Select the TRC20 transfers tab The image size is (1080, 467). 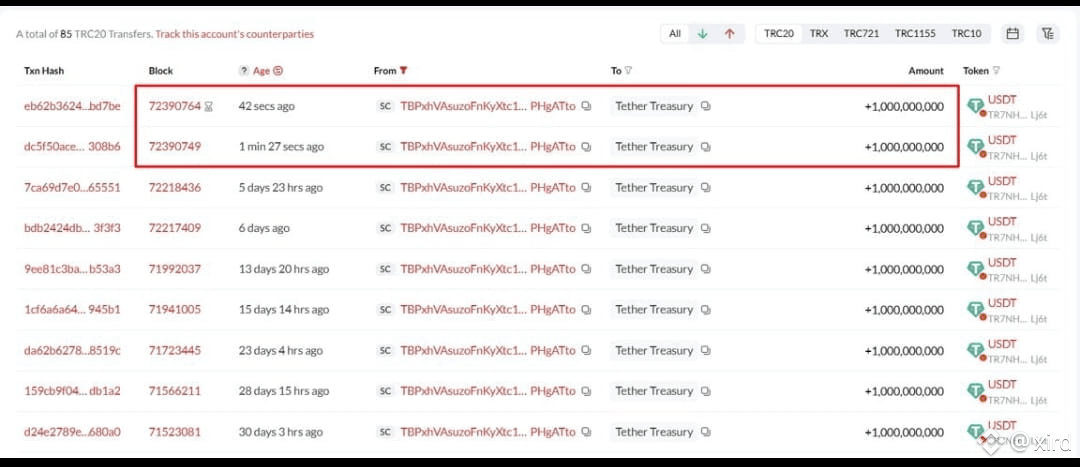(779, 34)
